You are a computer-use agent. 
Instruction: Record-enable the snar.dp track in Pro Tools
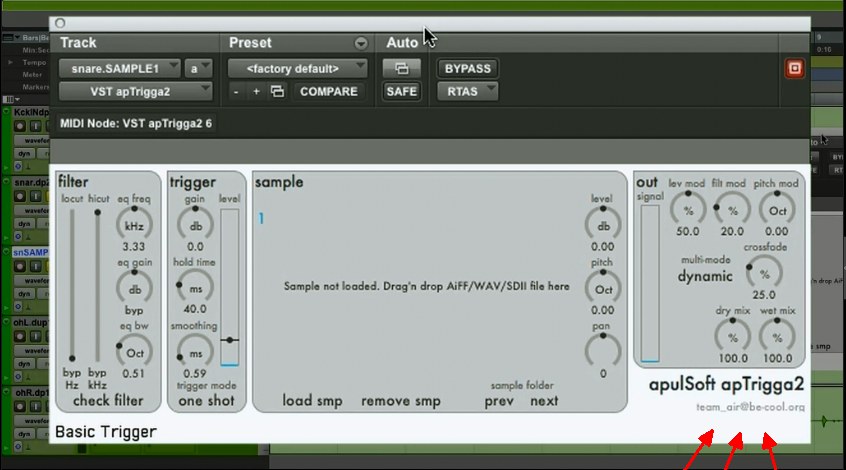pos(20,196)
